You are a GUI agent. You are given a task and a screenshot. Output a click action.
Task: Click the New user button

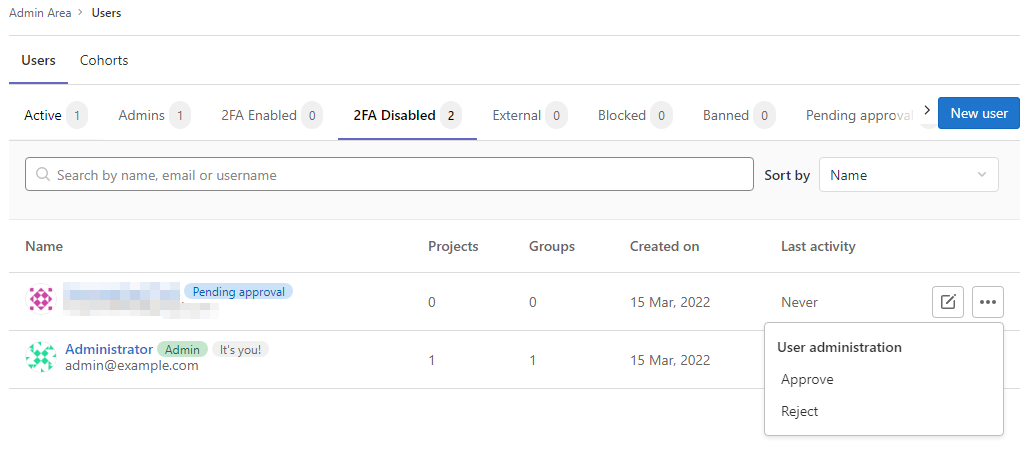tap(979, 113)
